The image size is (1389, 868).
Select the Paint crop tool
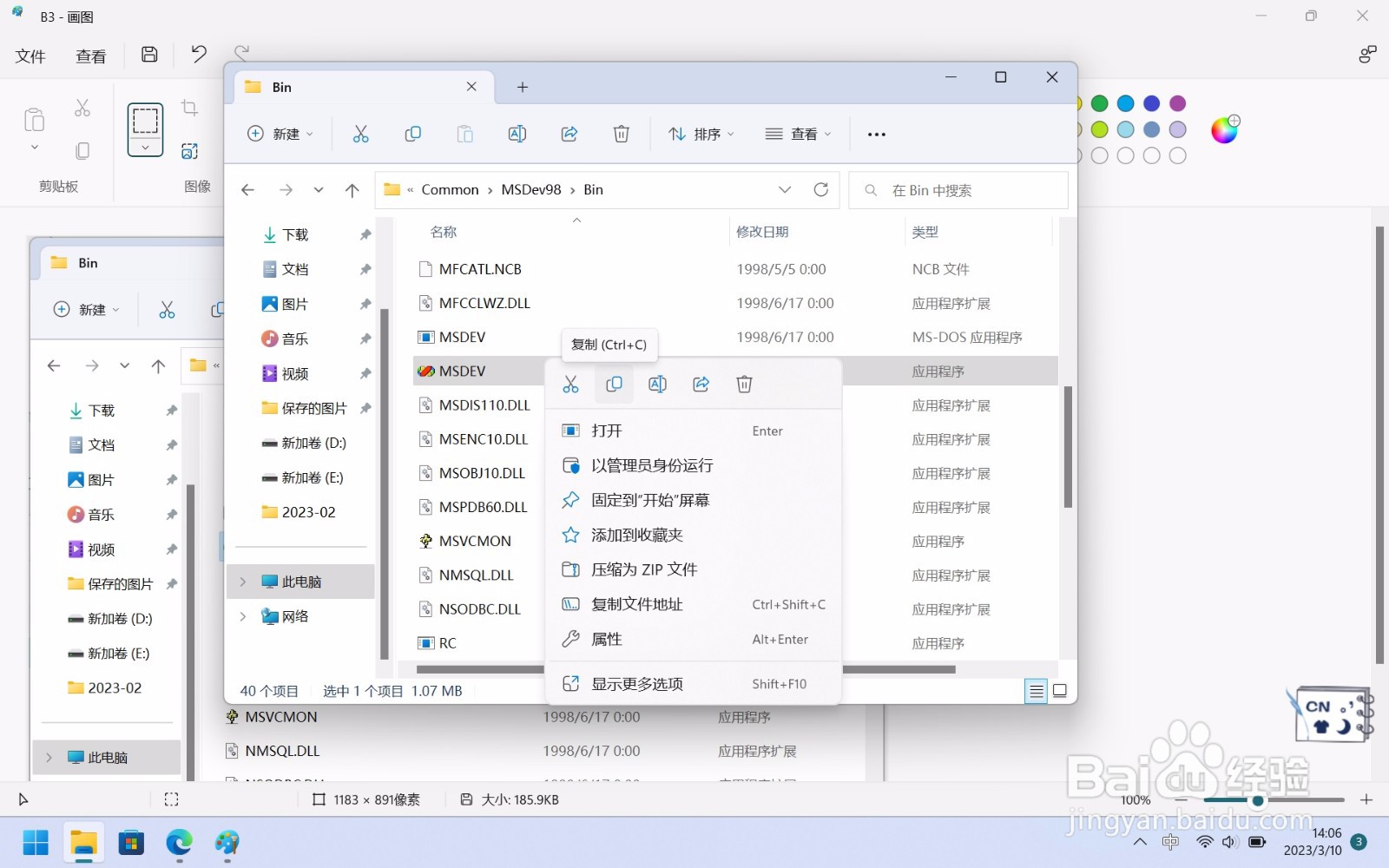pos(189,108)
